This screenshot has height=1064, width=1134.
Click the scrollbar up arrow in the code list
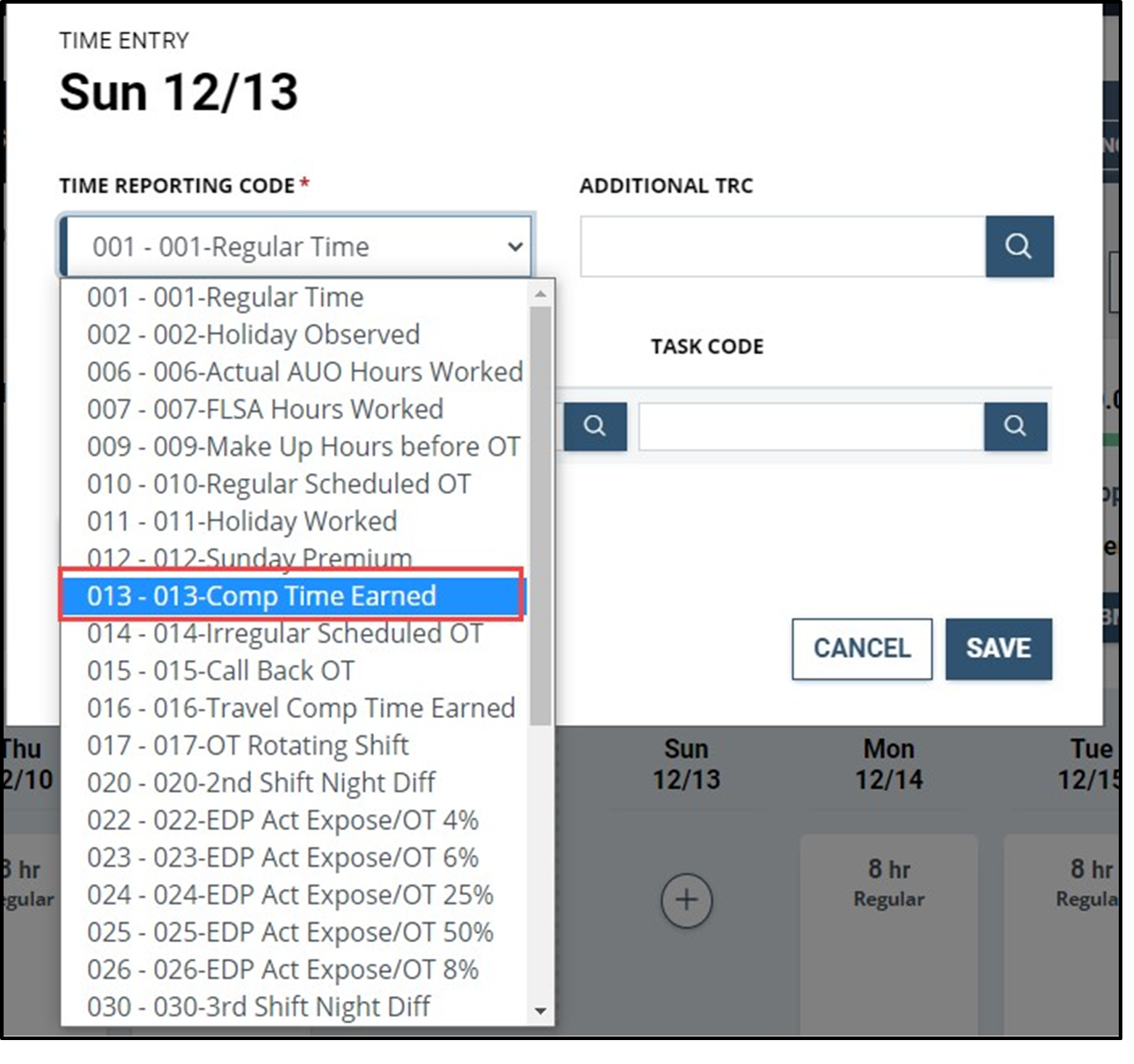coord(541,293)
